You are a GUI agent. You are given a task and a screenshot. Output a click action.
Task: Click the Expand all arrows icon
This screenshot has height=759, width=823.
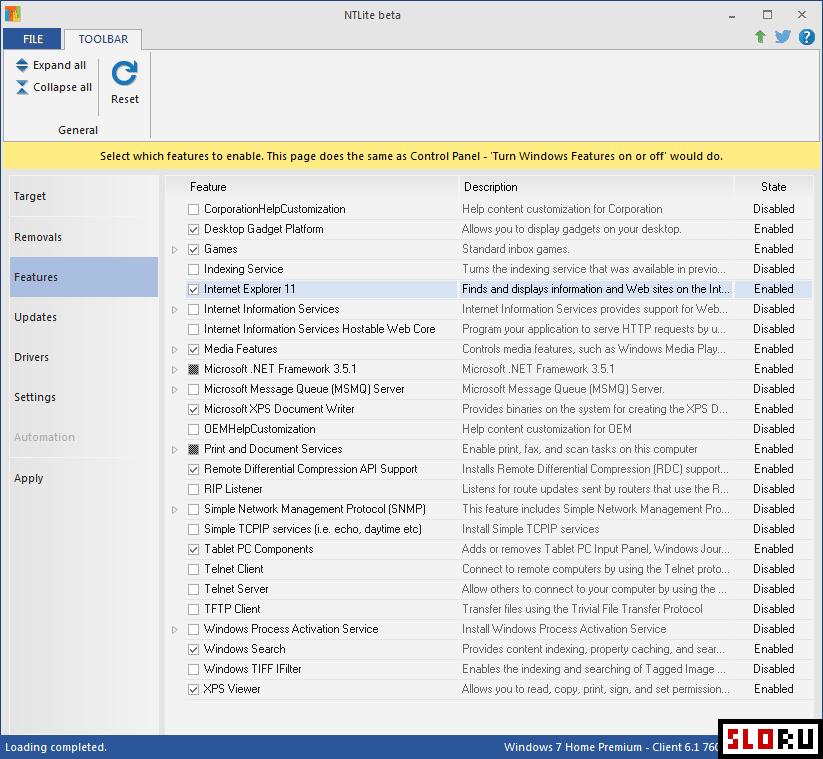coord(22,65)
